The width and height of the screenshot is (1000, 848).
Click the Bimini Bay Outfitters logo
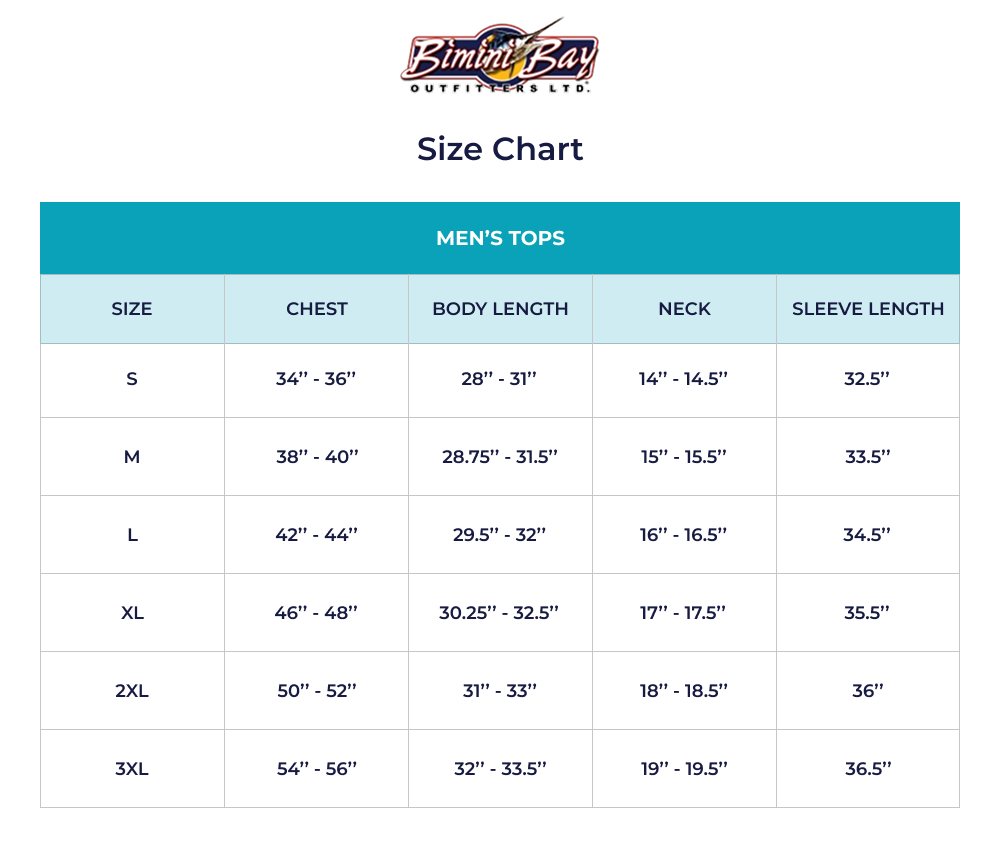pos(499,57)
